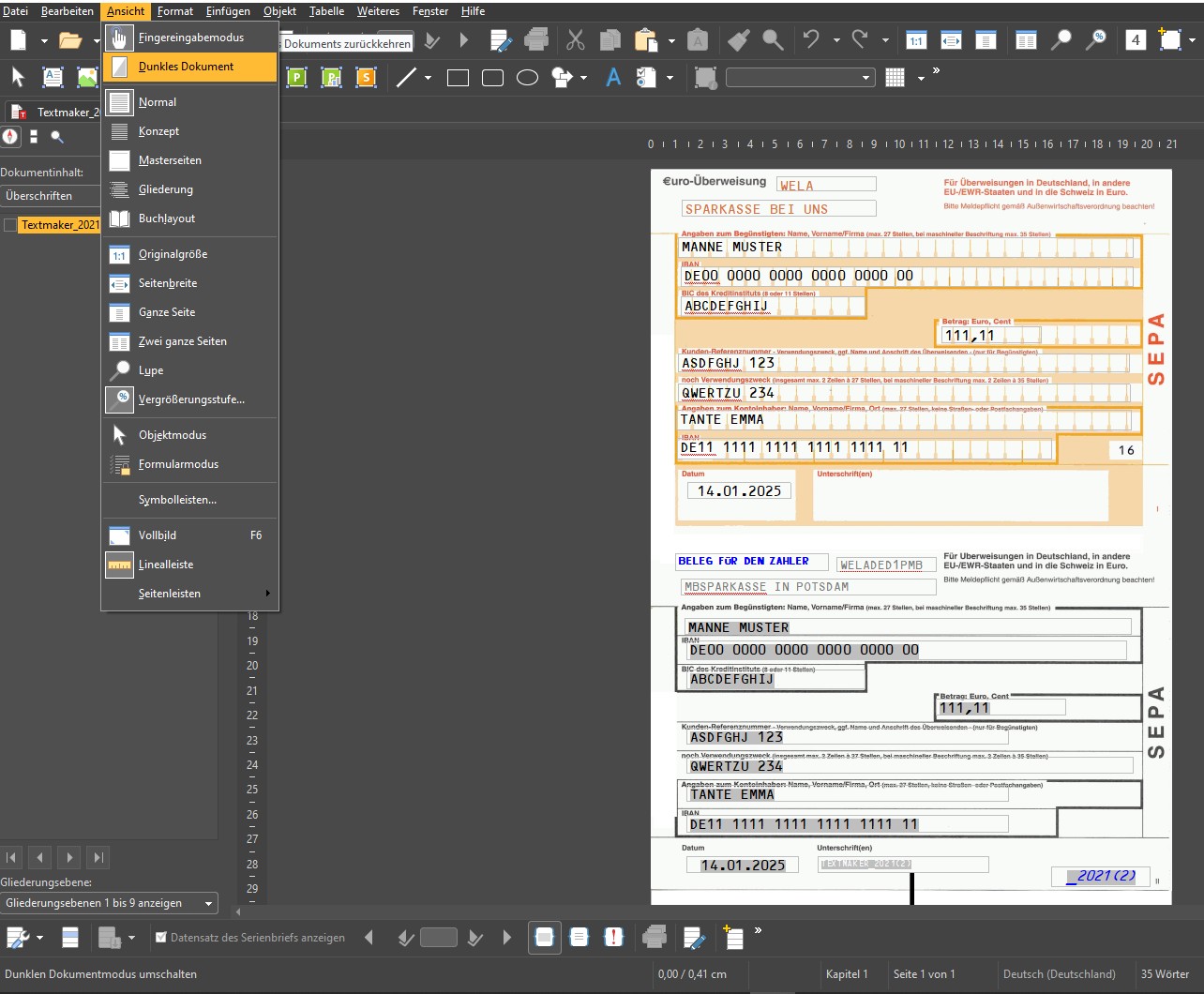
Task: Expand Seitenleisten submenu
Action: [189, 594]
